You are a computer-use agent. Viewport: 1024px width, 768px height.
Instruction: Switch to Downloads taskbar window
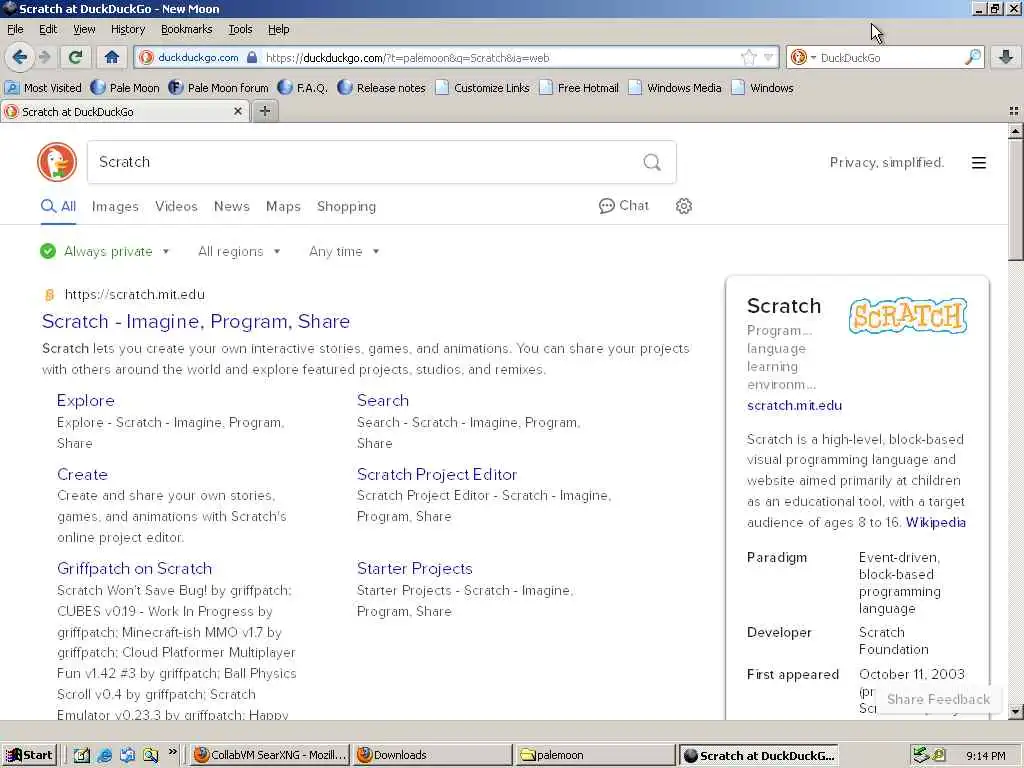tap(432, 755)
